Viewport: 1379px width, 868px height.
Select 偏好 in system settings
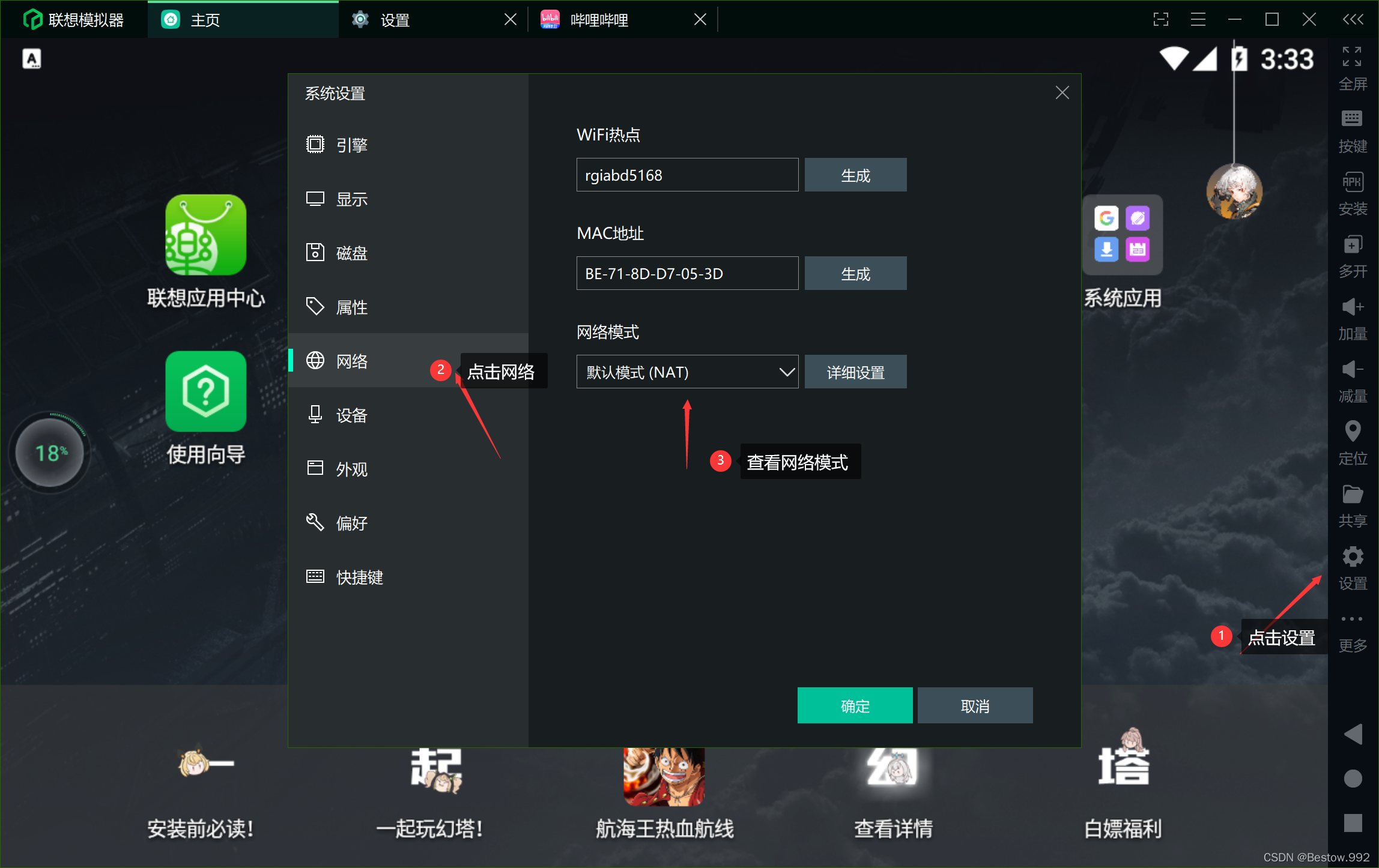[x=408, y=523]
